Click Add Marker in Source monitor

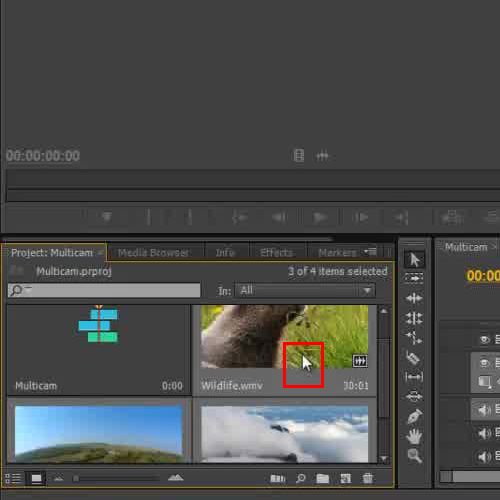[107, 217]
